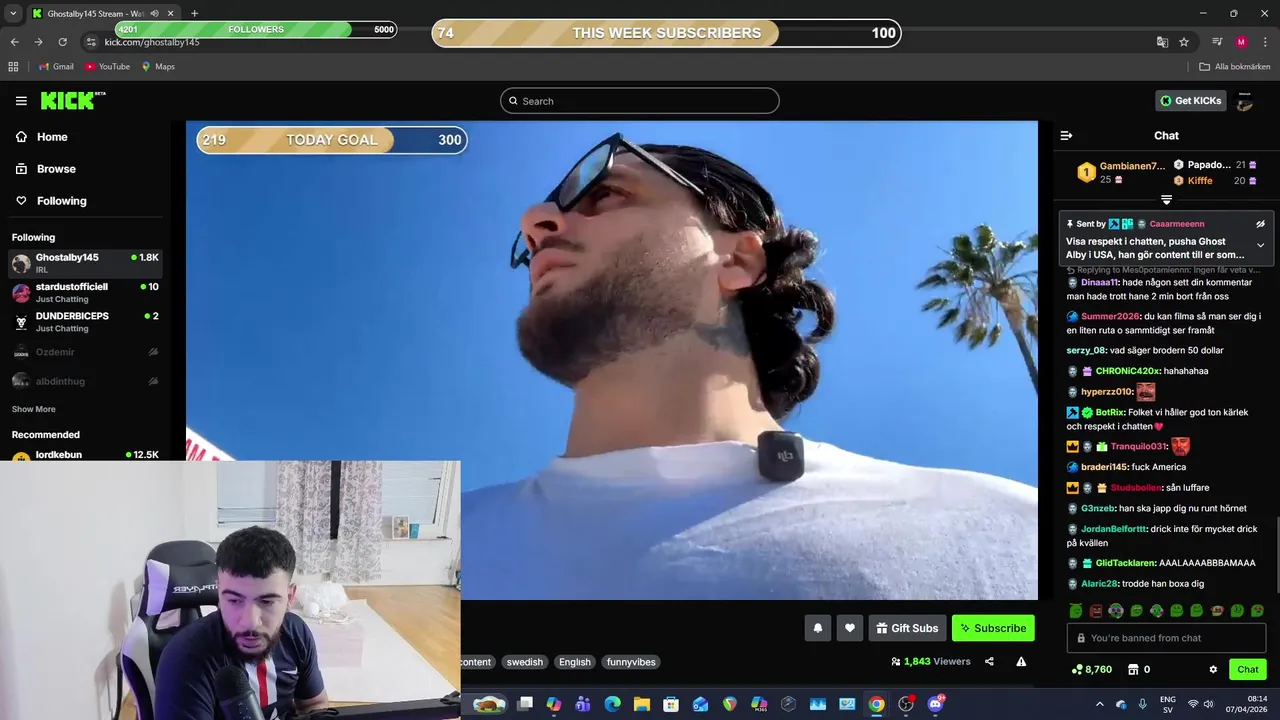Open chat settings gear
The height and width of the screenshot is (720, 1280).
coord(1213,669)
